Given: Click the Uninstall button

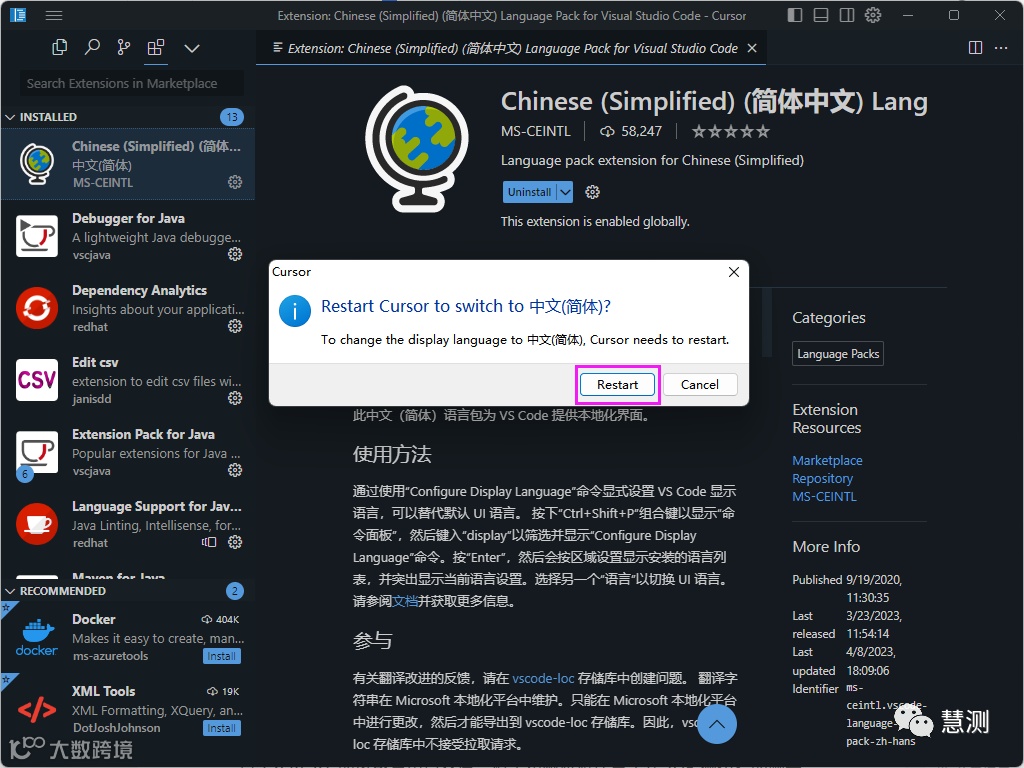Looking at the screenshot, I should tap(529, 192).
